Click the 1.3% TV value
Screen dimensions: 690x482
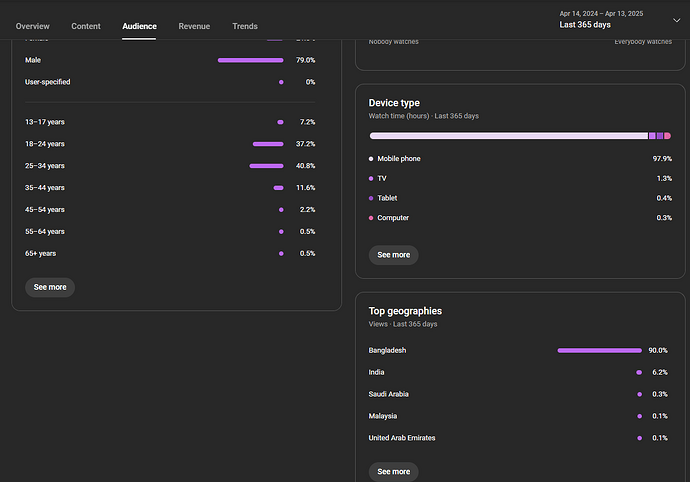coord(664,179)
